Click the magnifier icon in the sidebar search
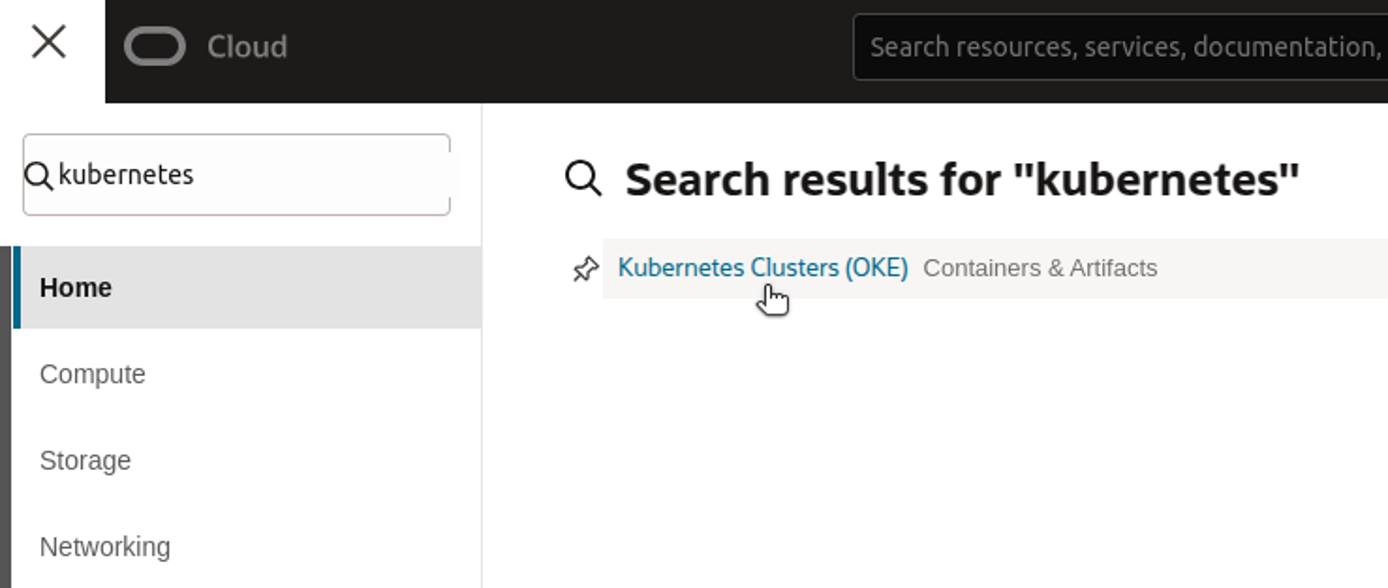 pos(41,175)
